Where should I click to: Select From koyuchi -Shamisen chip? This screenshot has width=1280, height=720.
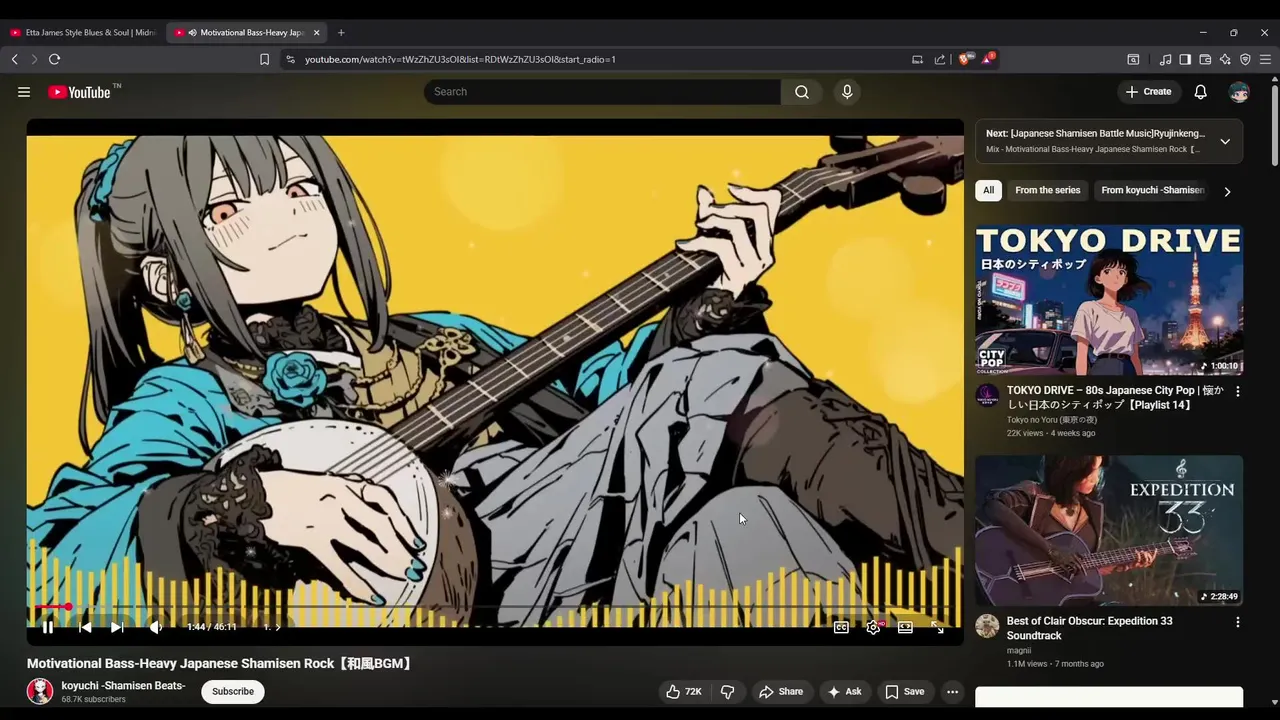(x=1153, y=190)
